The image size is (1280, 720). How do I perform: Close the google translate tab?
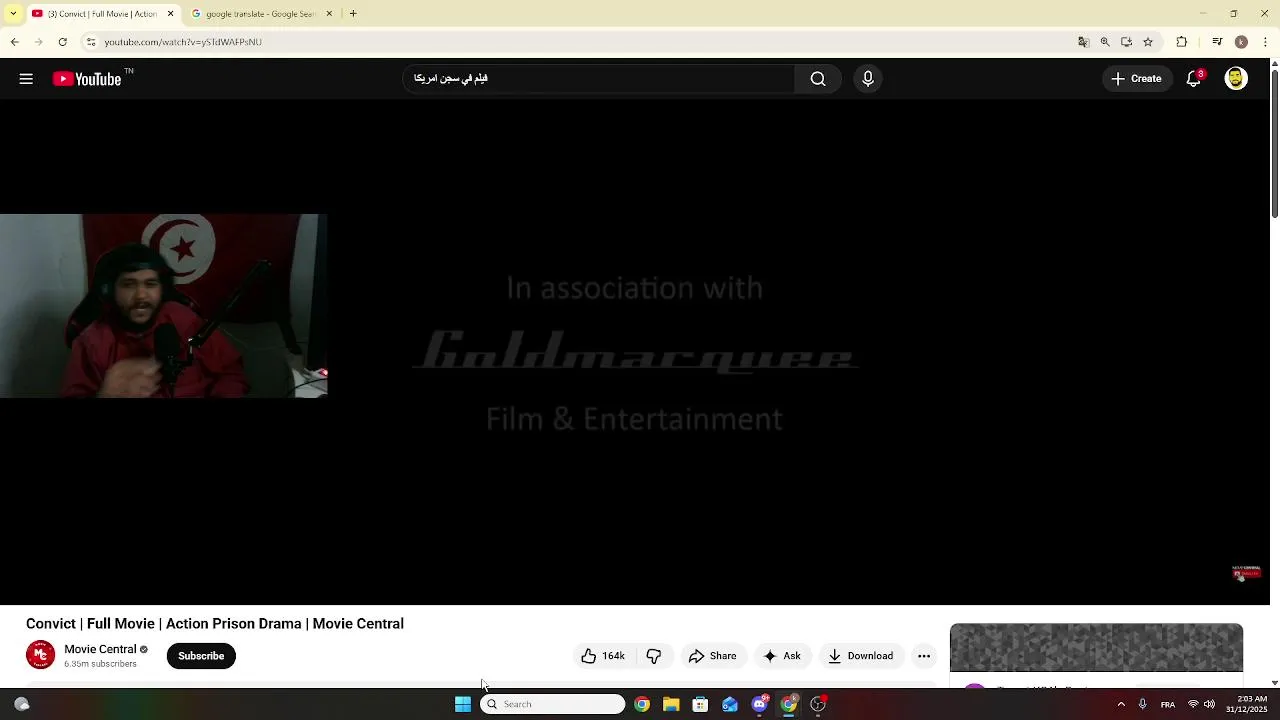pyautogui.click(x=329, y=14)
